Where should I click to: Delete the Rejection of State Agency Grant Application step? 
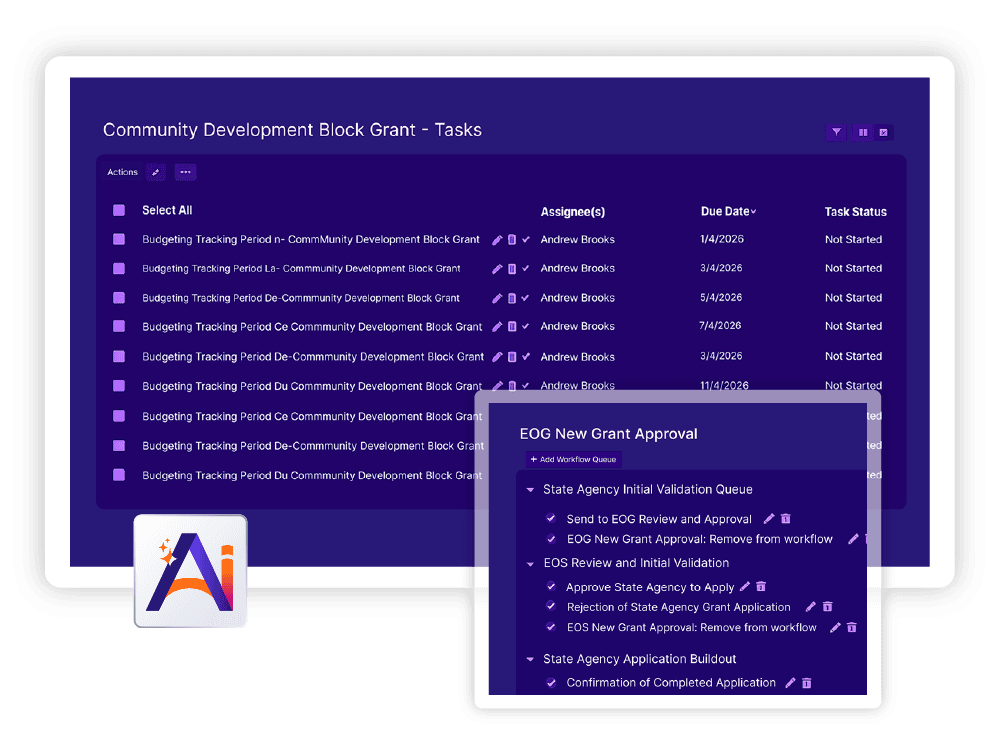(x=827, y=607)
